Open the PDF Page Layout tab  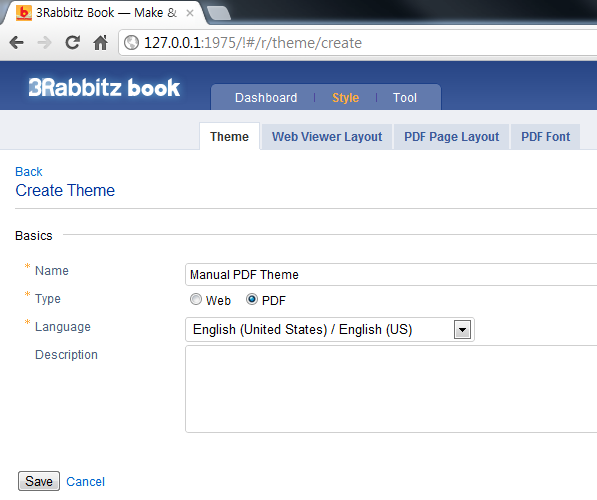(452, 137)
